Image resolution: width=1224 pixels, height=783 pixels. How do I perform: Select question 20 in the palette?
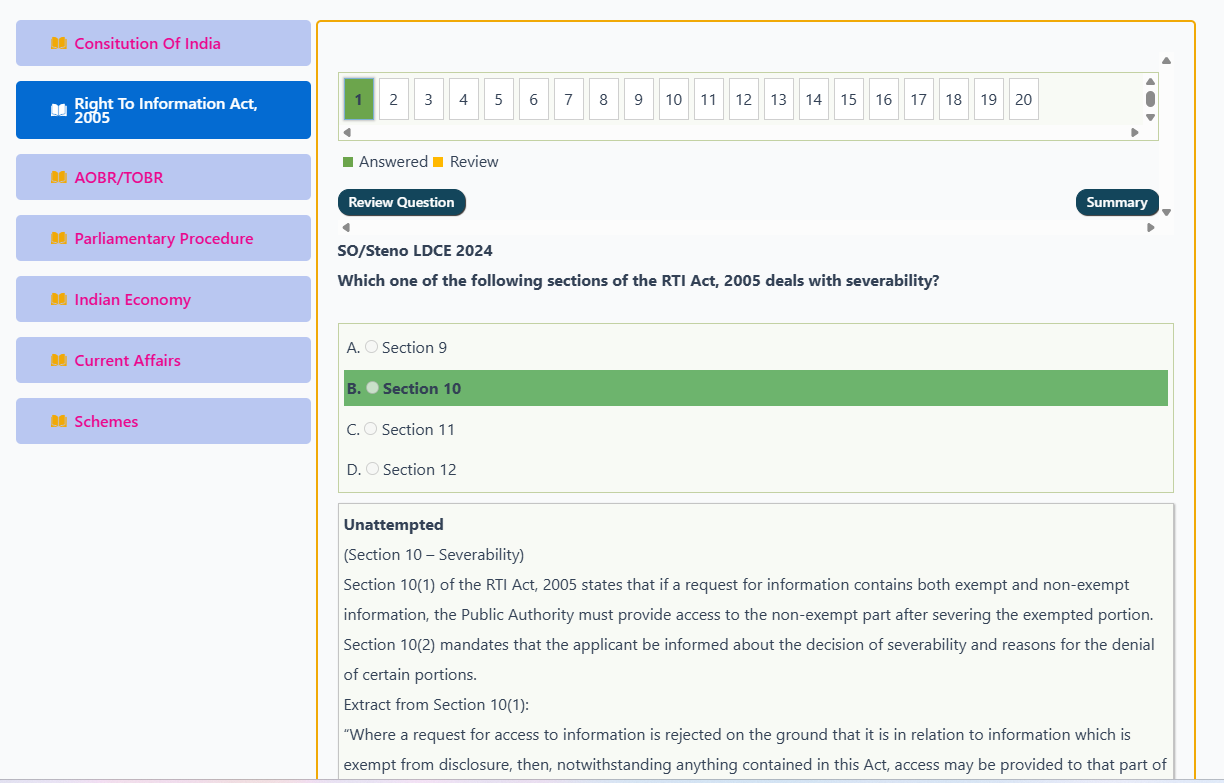point(1024,99)
